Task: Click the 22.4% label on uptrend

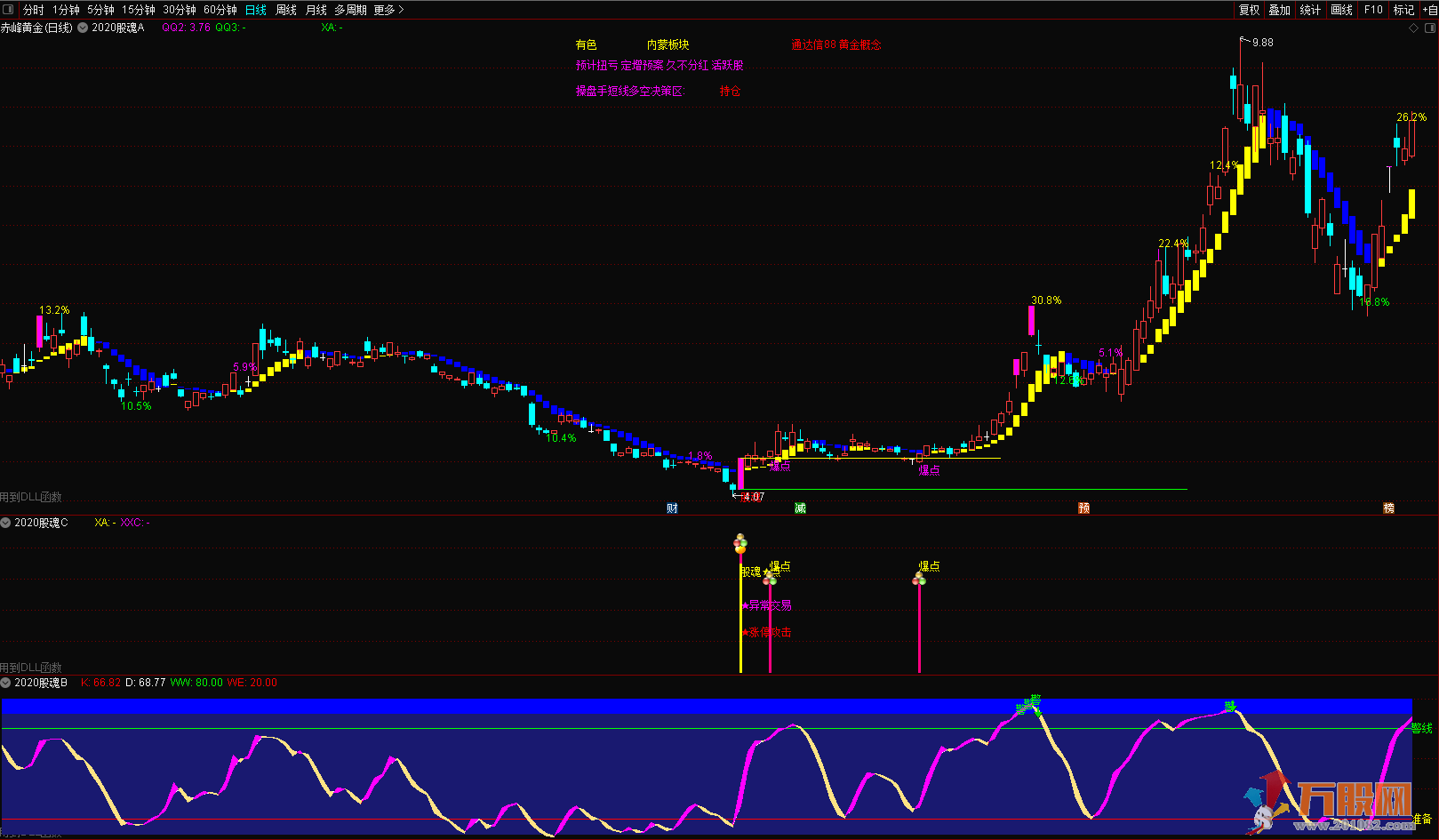Action: [1173, 244]
